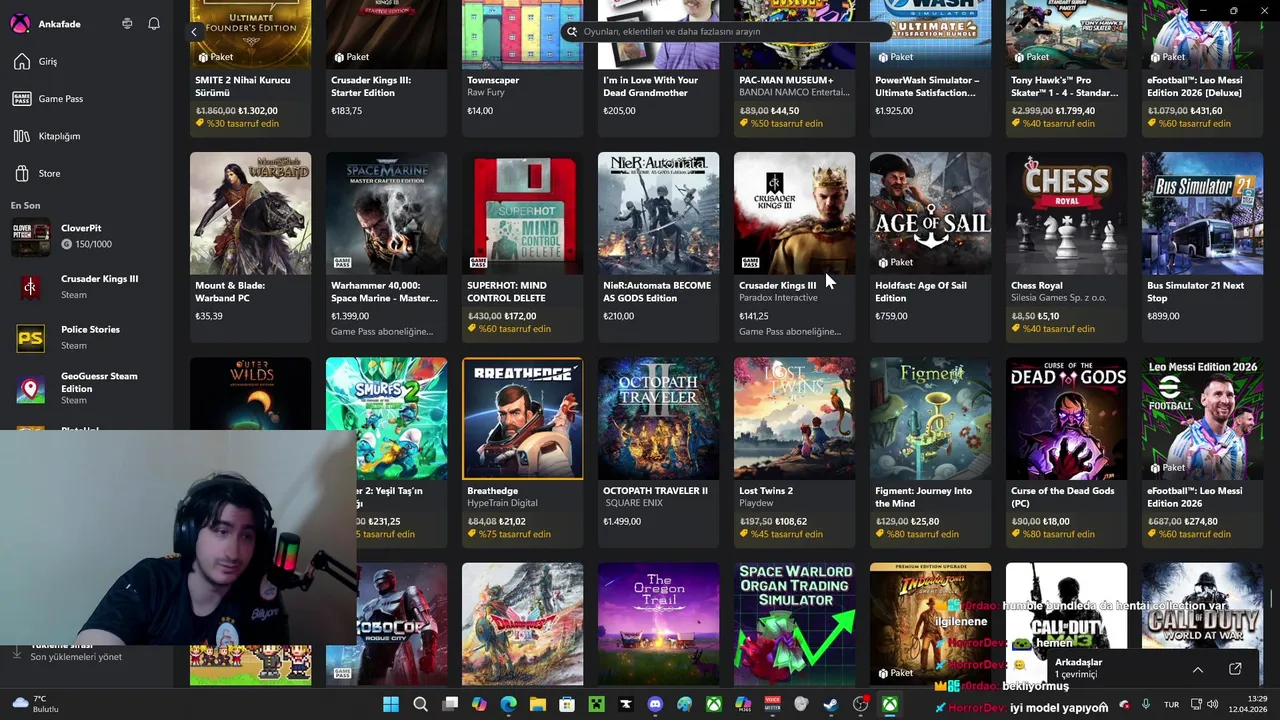Open The Oregon Trail cover
The width and height of the screenshot is (1280, 720).
tap(658, 624)
